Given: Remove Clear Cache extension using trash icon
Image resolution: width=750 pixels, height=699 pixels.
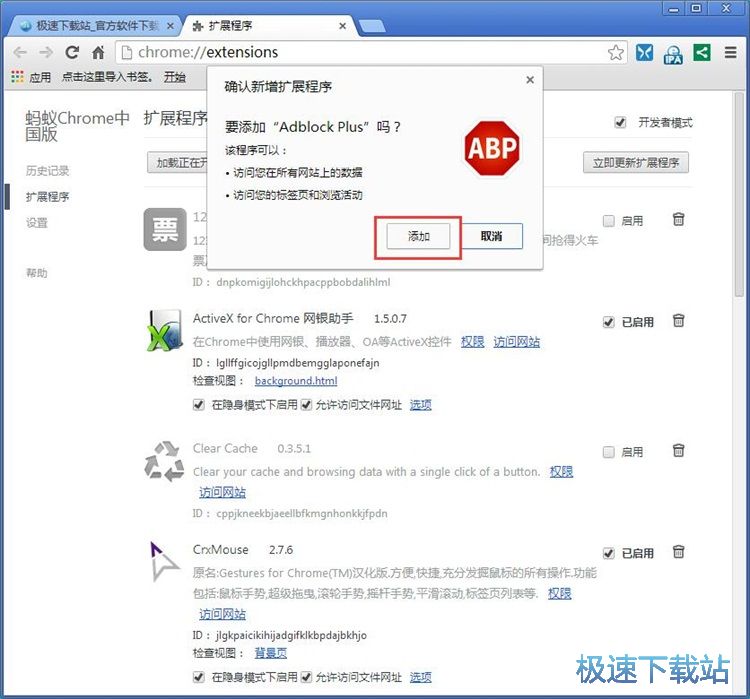Looking at the screenshot, I should (x=678, y=450).
